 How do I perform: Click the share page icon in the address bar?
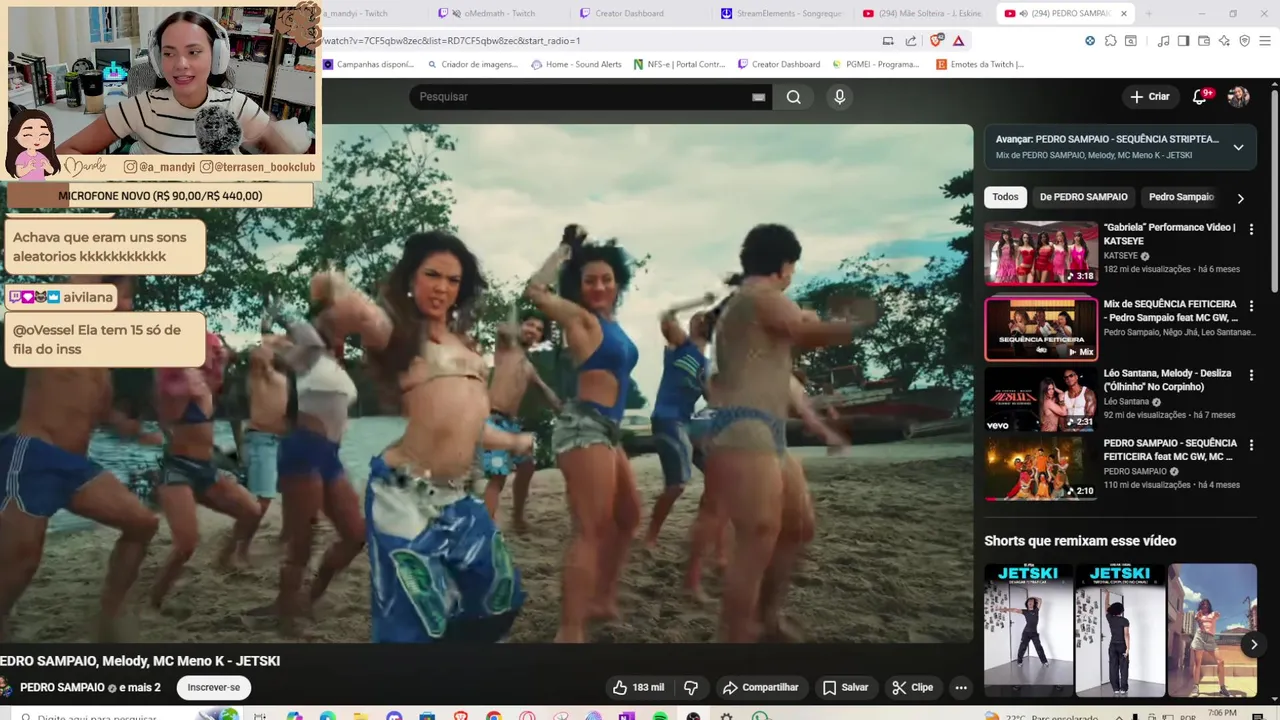(x=911, y=41)
